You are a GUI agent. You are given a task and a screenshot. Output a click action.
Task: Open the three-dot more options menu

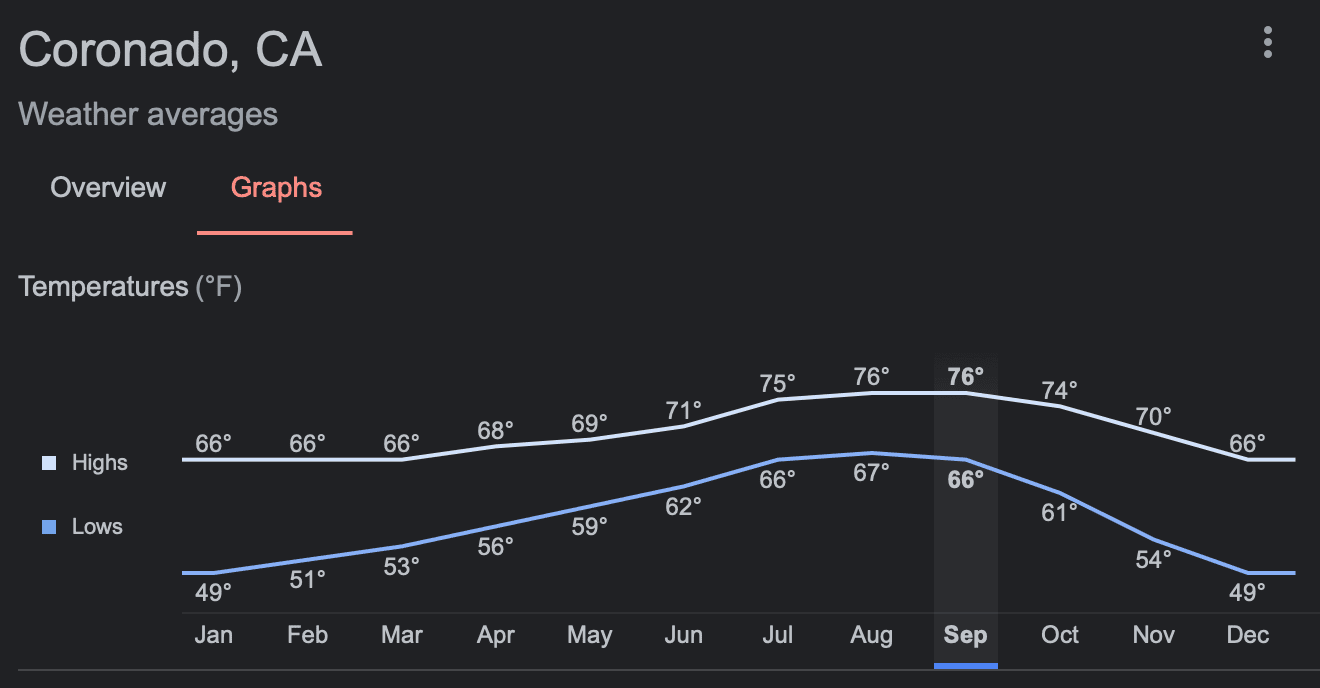coord(1267,42)
